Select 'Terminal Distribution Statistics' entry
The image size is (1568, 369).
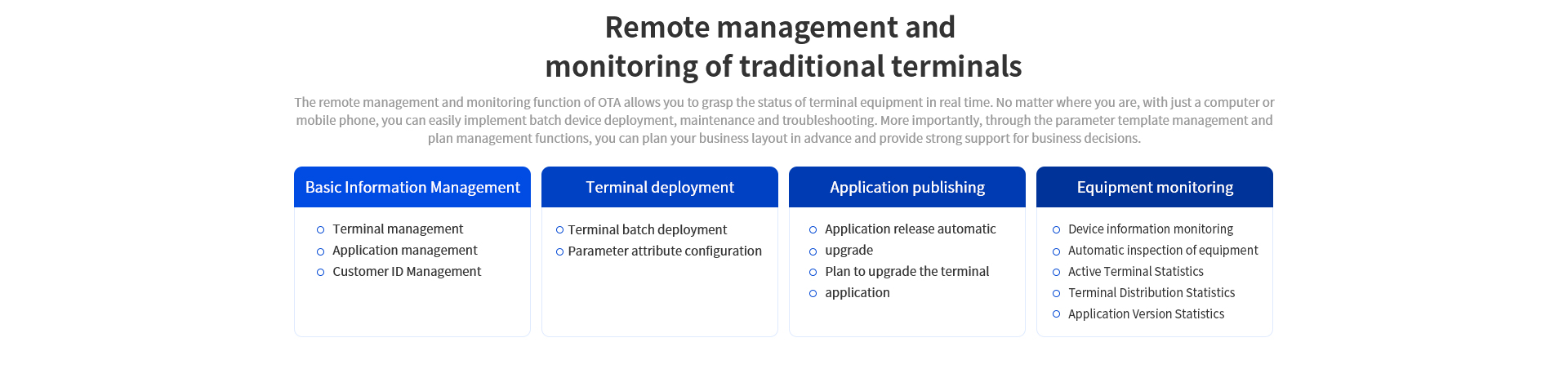click(1151, 293)
